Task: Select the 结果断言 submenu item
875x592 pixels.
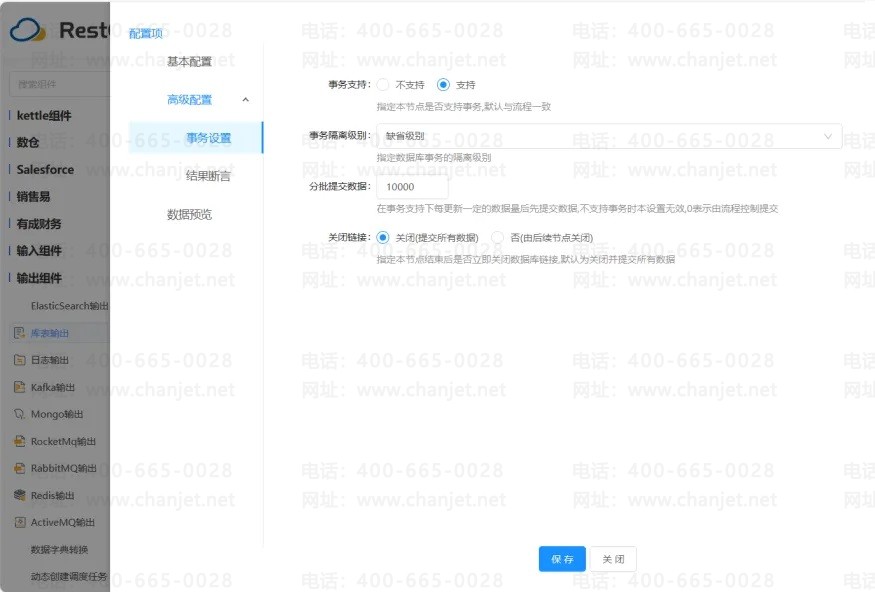Action: point(208,176)
